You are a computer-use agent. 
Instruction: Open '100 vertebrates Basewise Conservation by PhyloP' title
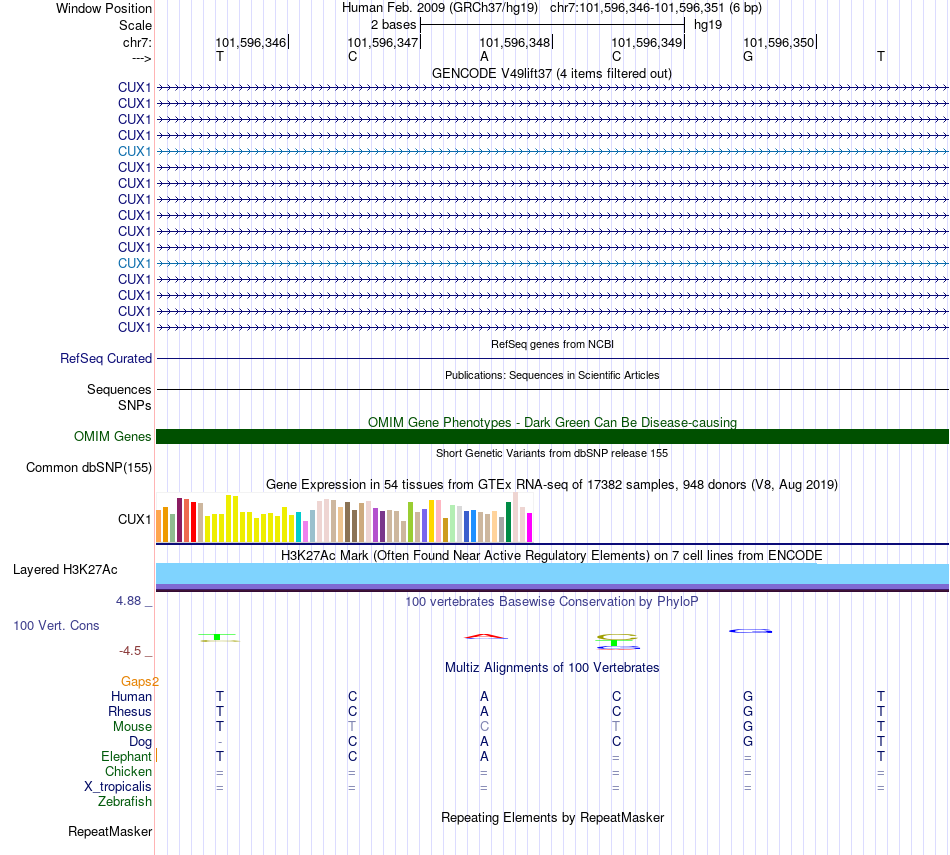click(x=552, y=601)
